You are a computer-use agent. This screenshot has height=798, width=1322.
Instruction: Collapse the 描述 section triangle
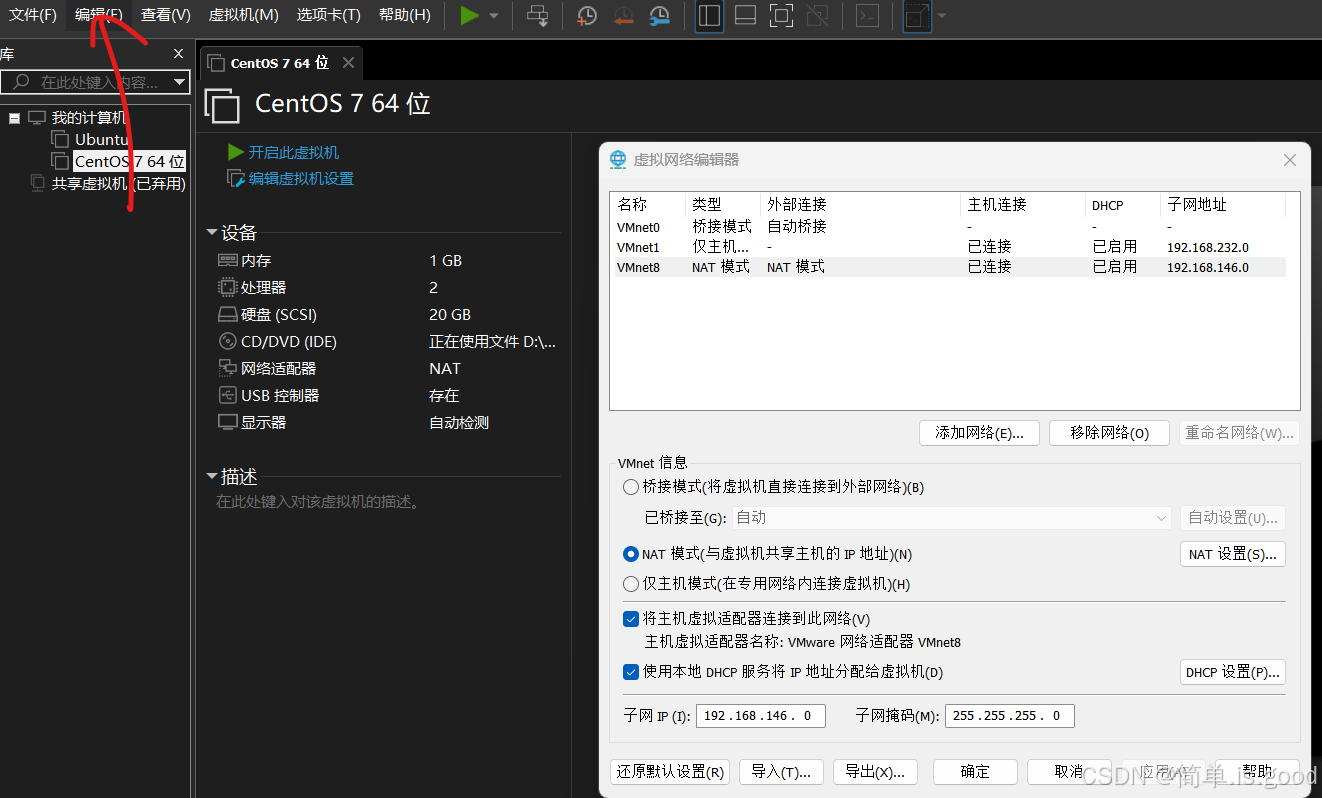212,477
